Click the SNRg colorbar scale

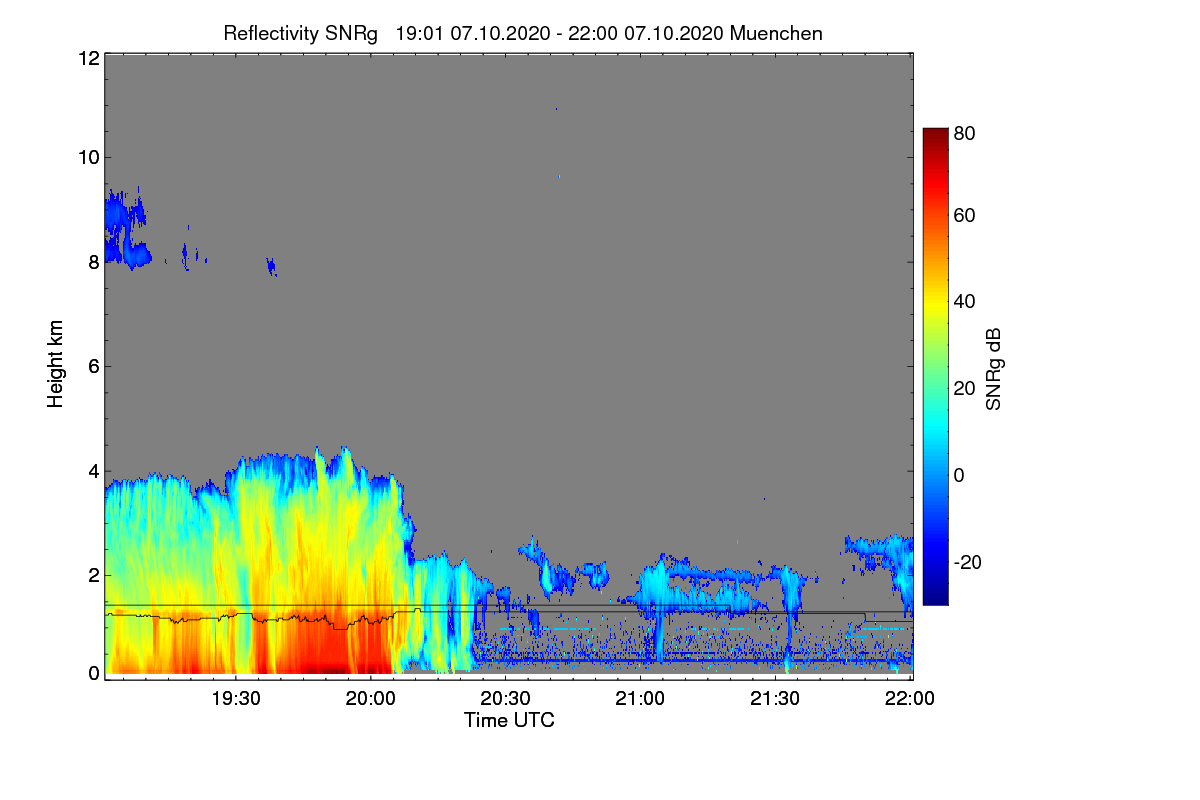coord(935,366)
